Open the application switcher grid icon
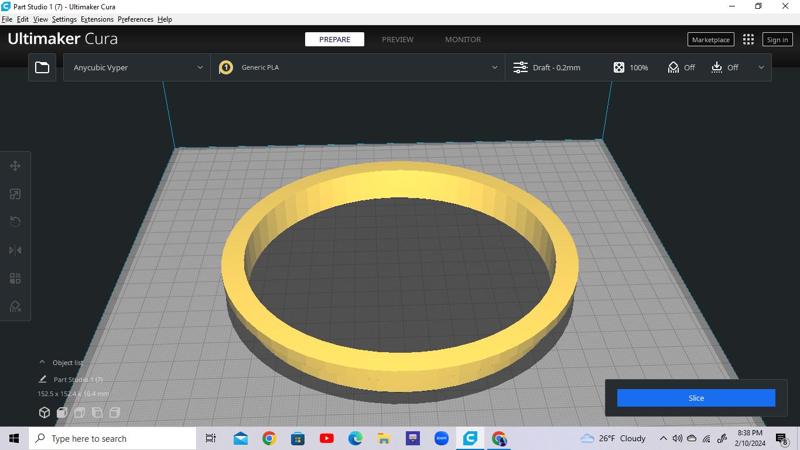Viewport: 800px width, 450px height. tap(748, 39)
